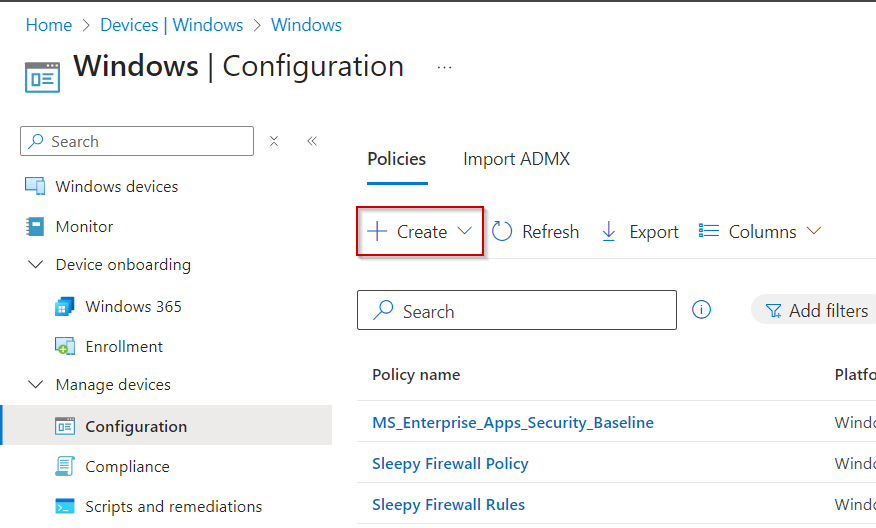Open the Monitor sidebar icon

[35, 227]
